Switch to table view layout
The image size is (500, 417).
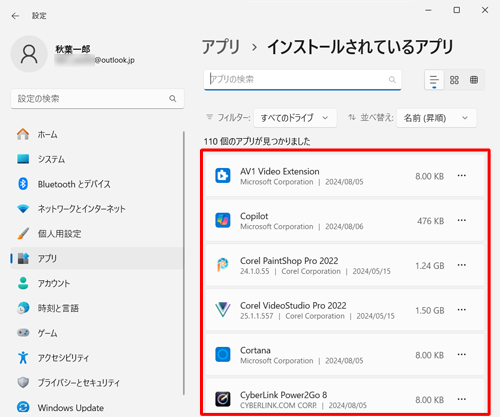point(474,80)
